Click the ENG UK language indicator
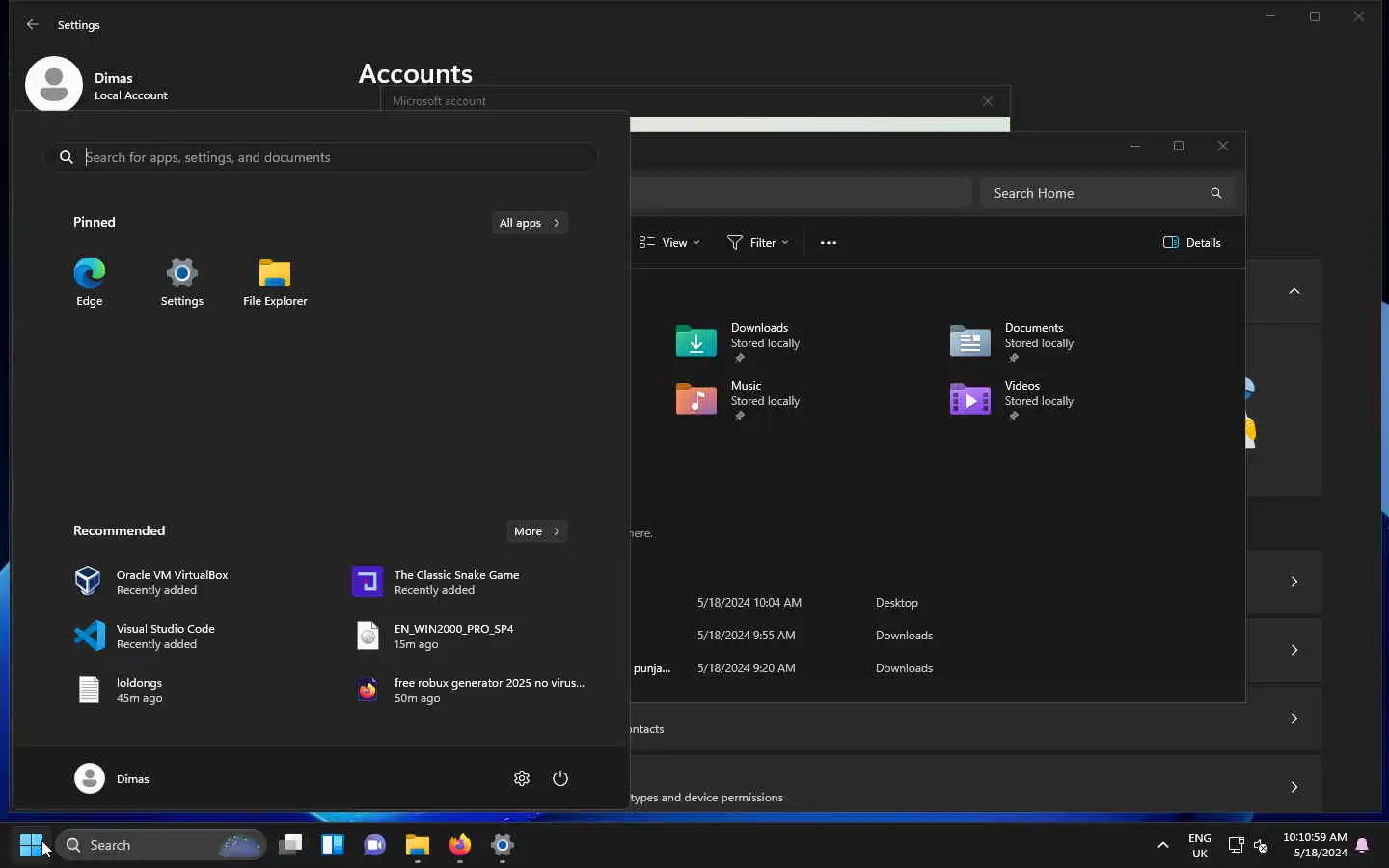This screenshot has width=1389, height=868. pos(1200,845)
